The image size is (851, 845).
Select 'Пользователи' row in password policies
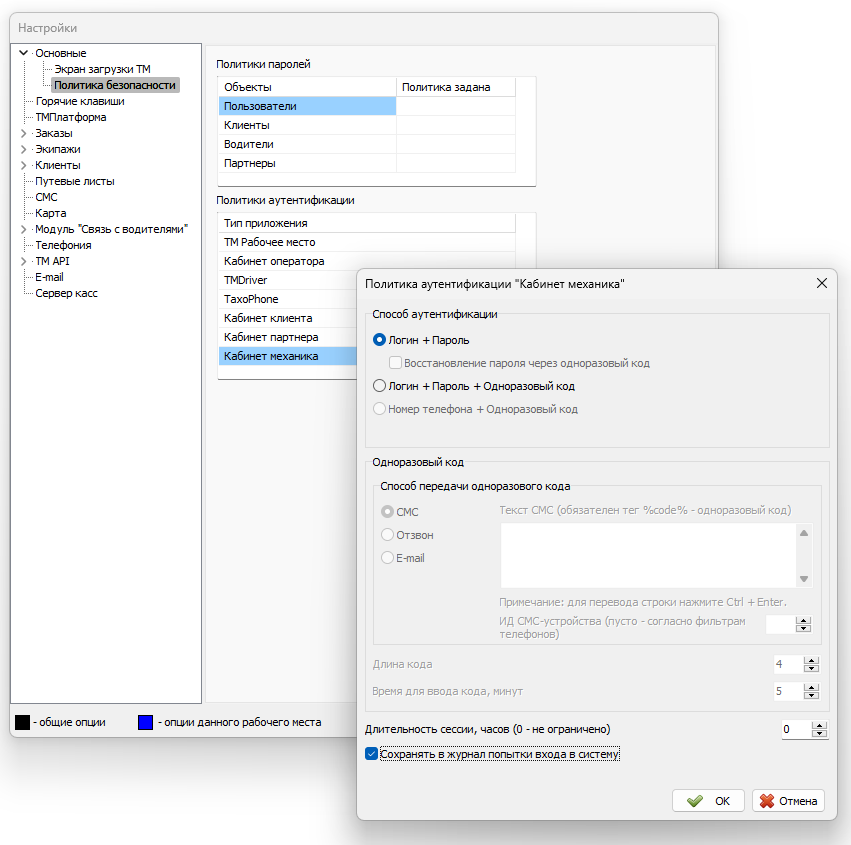pos(307,106)
